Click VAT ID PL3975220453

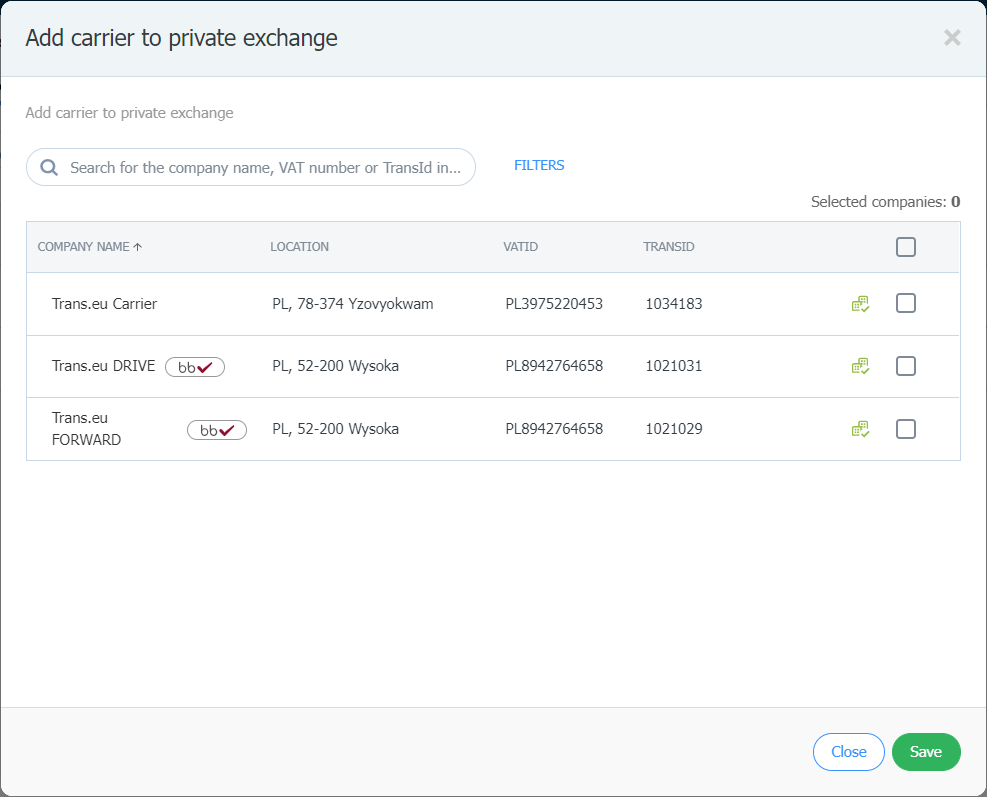tap(554, 303)
